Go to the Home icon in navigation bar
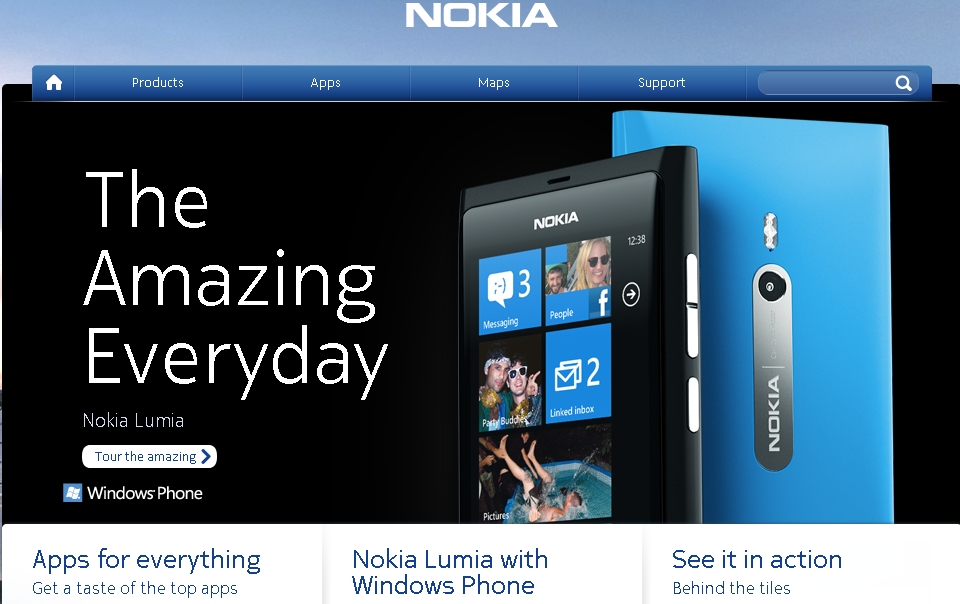Viewport: 960px width, 604px height. point(54,83)
